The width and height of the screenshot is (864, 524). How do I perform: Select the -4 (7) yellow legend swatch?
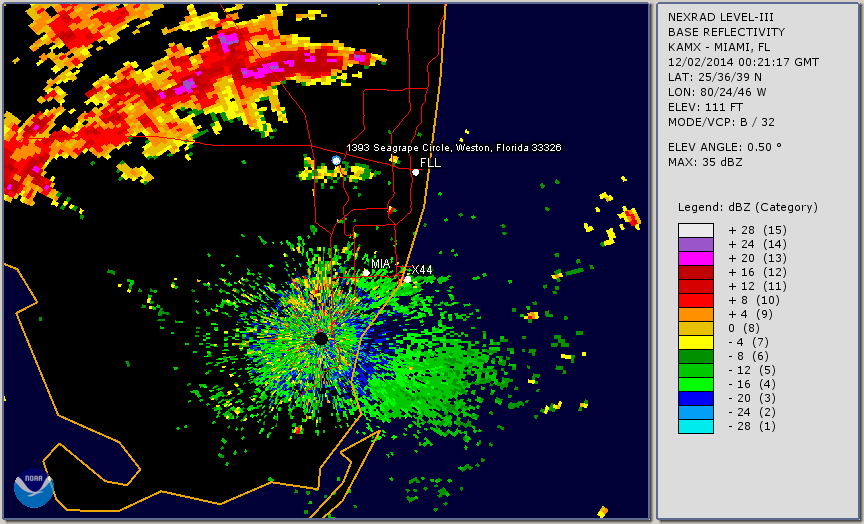696,343
